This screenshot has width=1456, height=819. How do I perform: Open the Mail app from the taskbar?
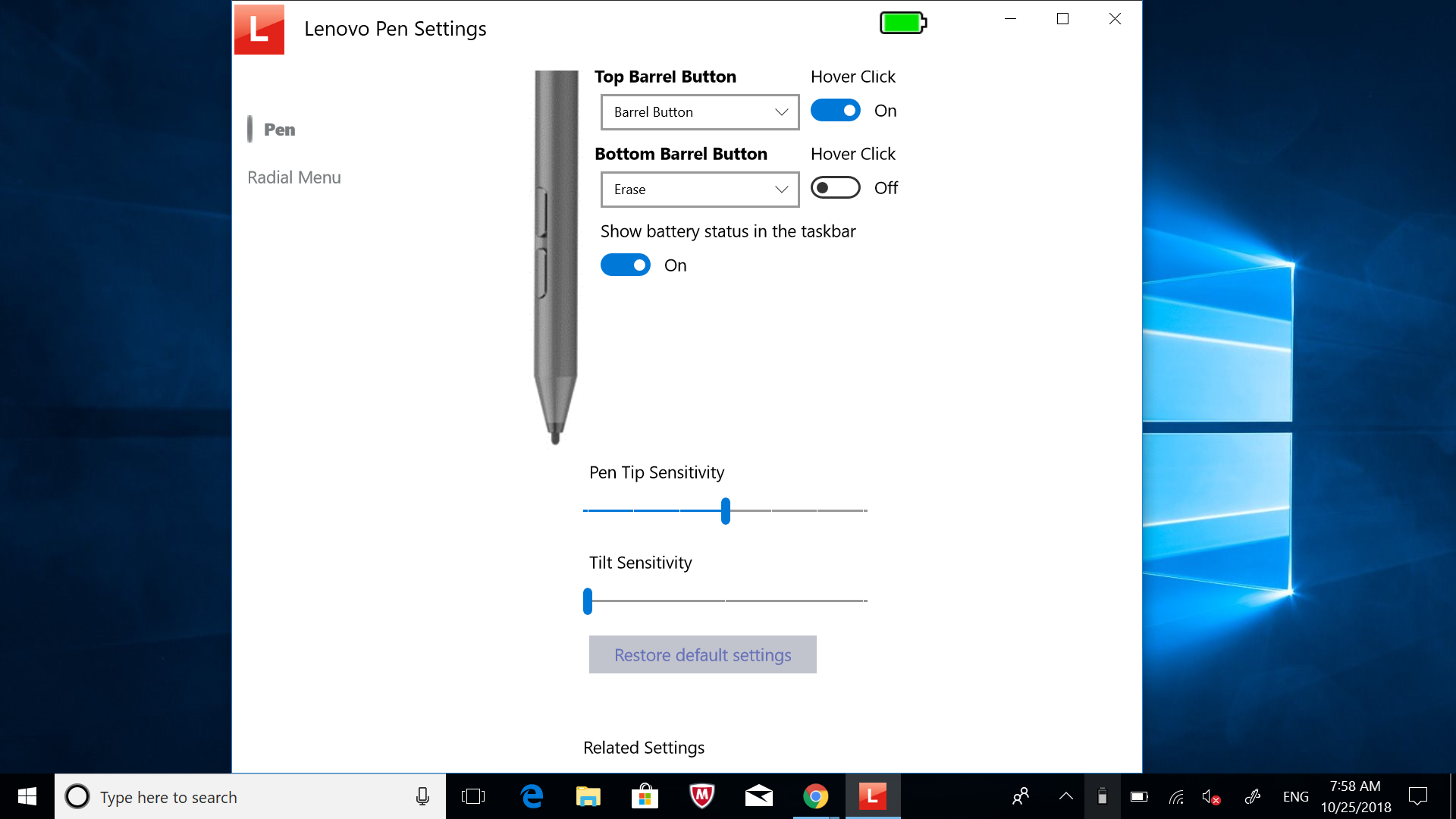coord(758,796)
